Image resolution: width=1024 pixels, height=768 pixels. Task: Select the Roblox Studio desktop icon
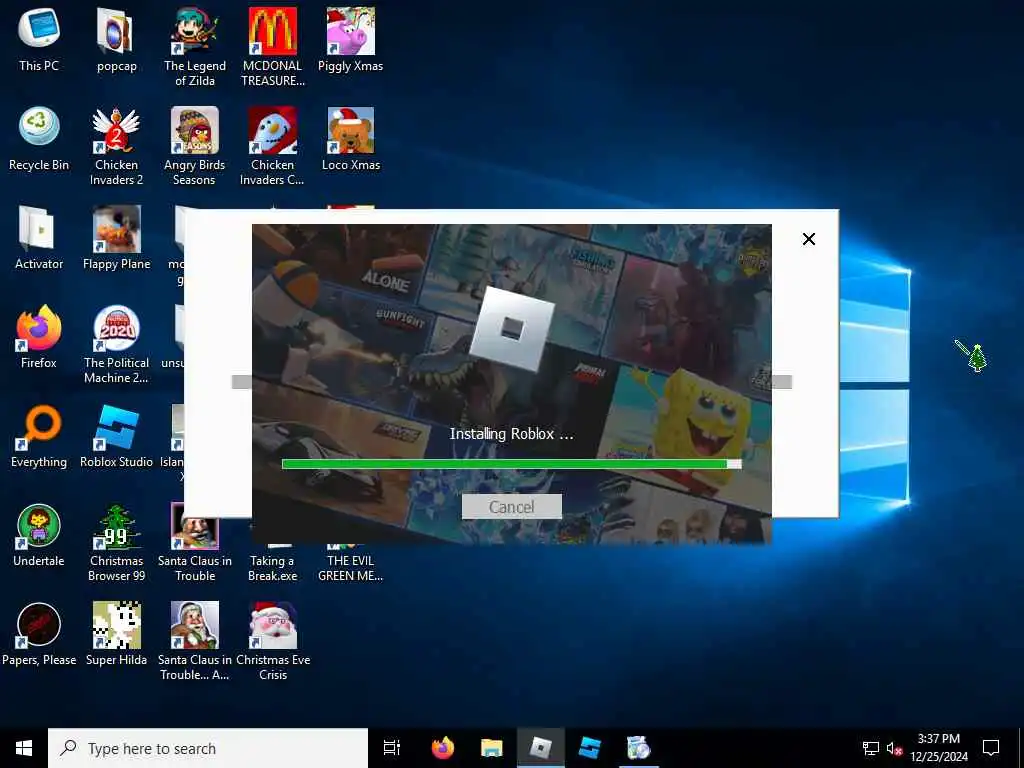116,436
